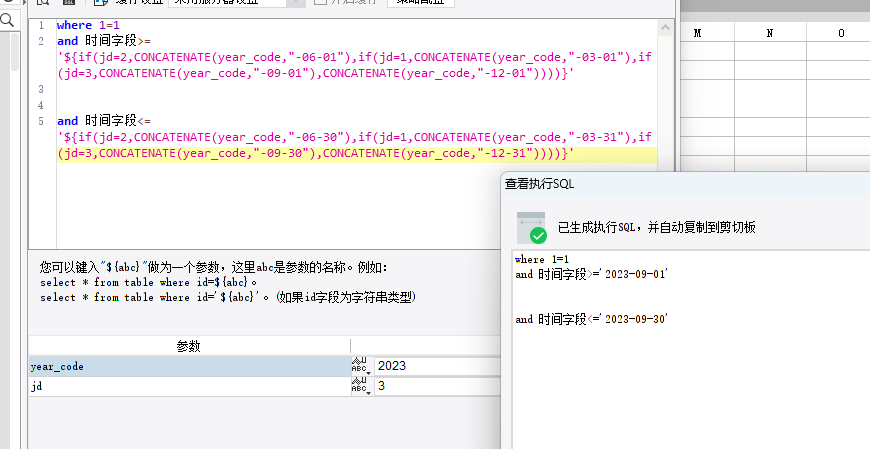The height and width of the screenshot is (449, 870).
Task: Click 'where 1=1' in the generated SQL result
Action: (542, 259)
